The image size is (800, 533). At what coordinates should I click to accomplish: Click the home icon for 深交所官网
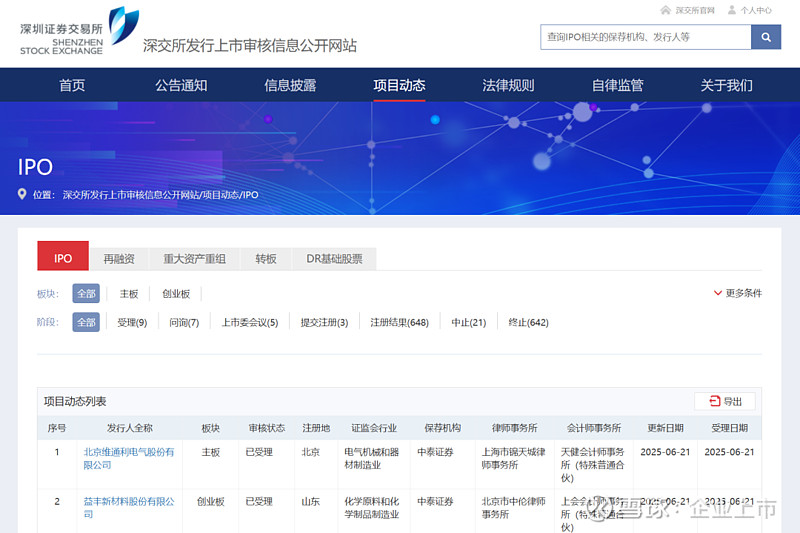pos(665,10)
